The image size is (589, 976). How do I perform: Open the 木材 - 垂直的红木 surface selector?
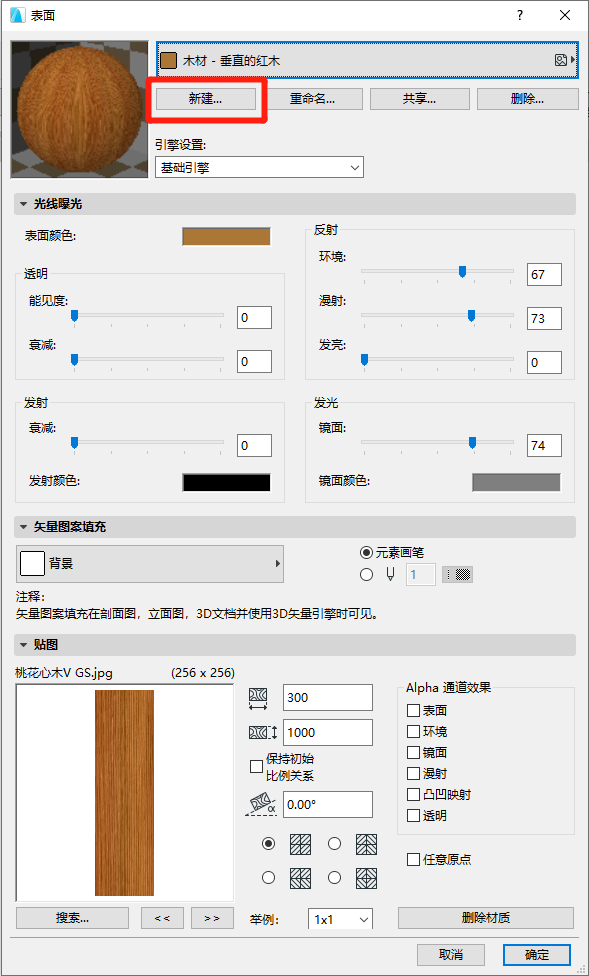367,60
